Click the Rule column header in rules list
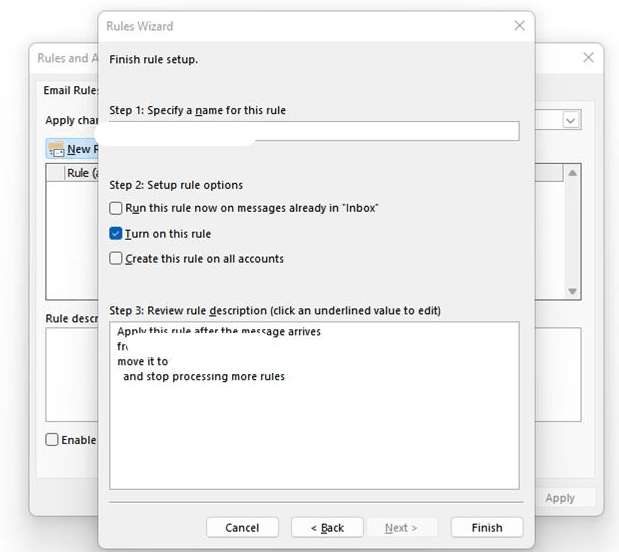This screenshot has height=552, width=619. pyautogui.click(x=82, y=173)
